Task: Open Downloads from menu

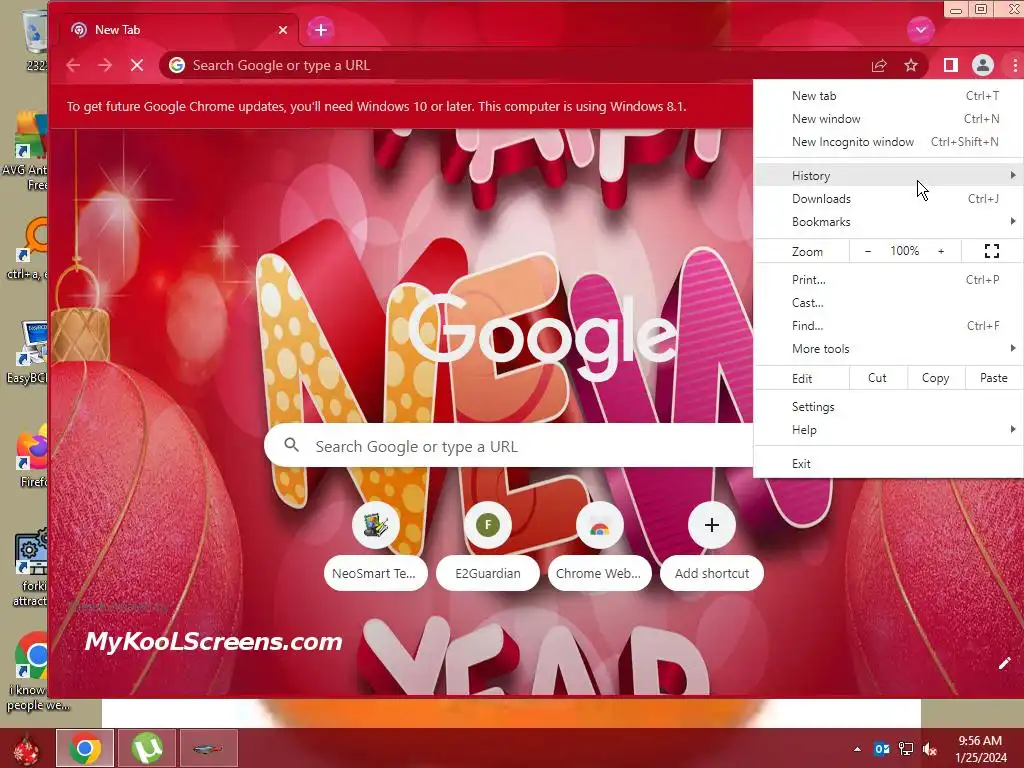Action: (889, 199)
